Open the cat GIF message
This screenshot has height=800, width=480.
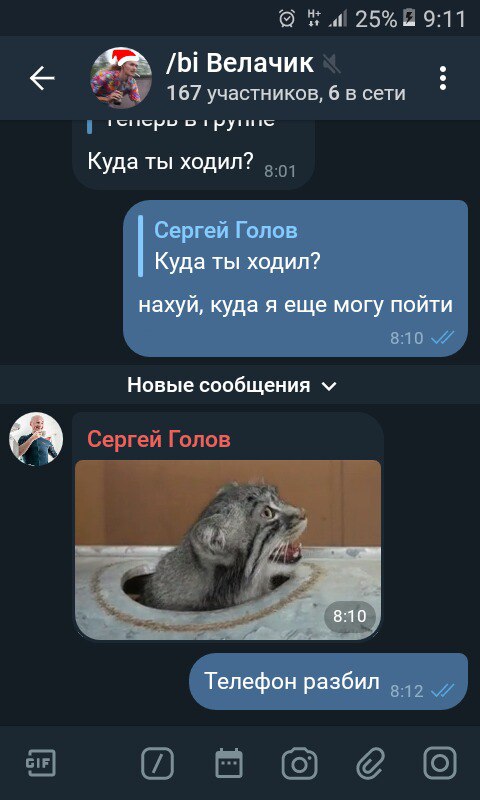[x=228, y=549]
